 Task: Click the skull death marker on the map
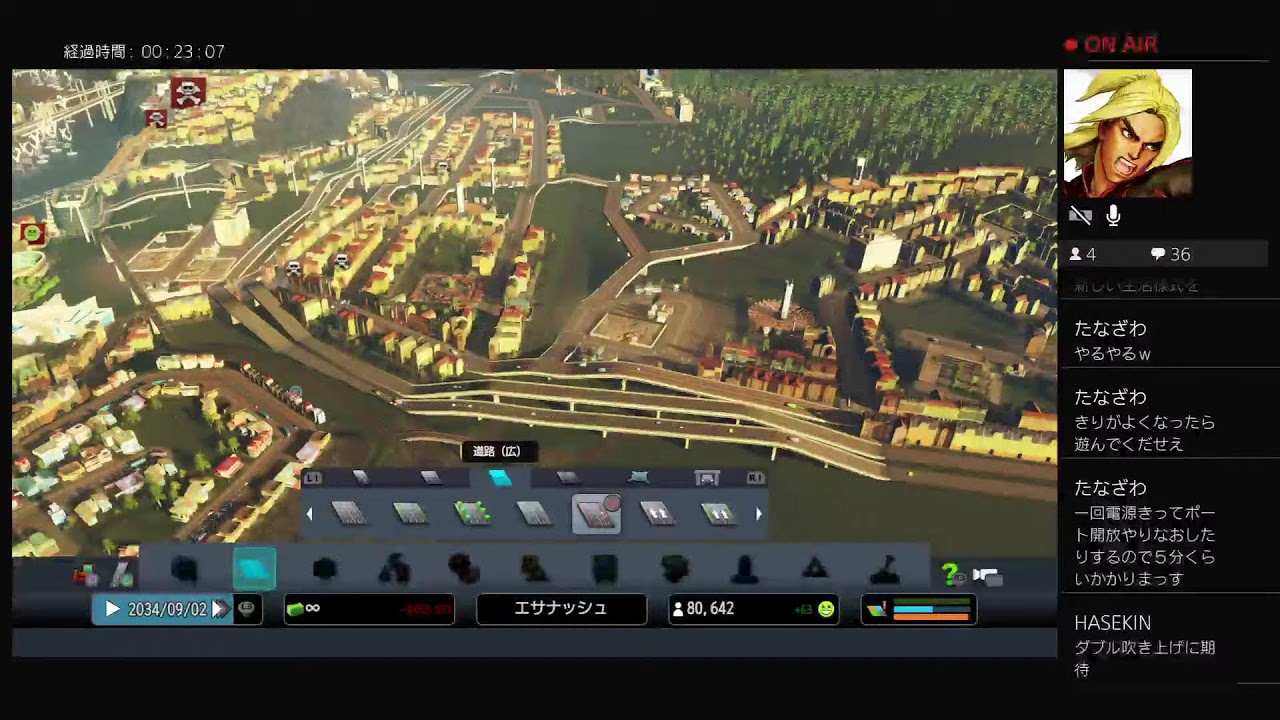coord(187,92)
